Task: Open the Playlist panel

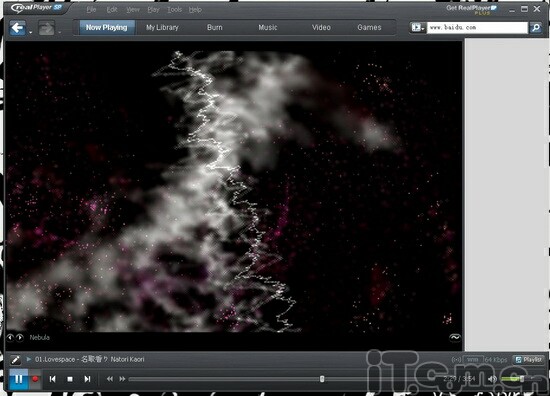Action: [x=529, y=360]
